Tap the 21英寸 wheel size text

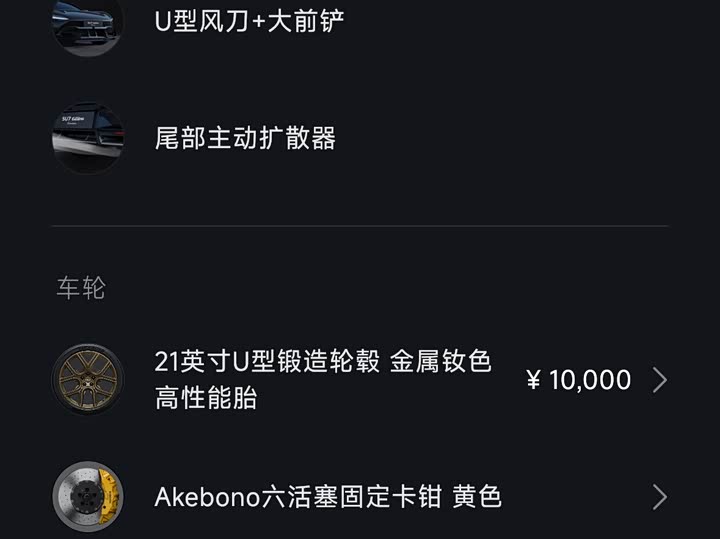click(192, 362)
